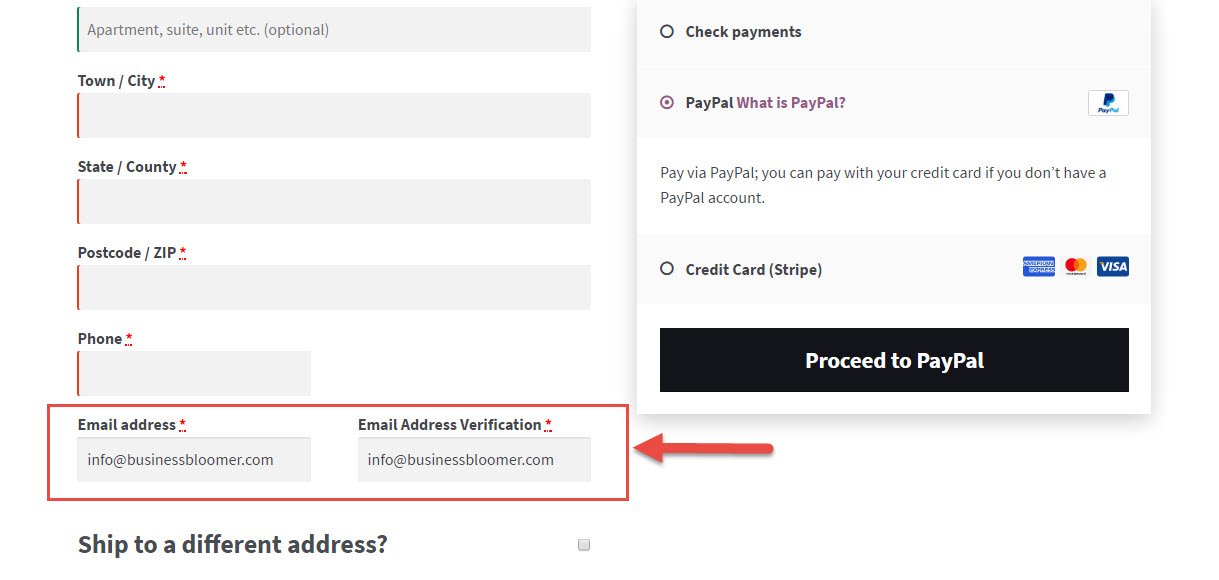The width and height of the screenshot is (1219, 580).
Task: Focus the Email Address Verification field
Action: [x=474, y=459]
